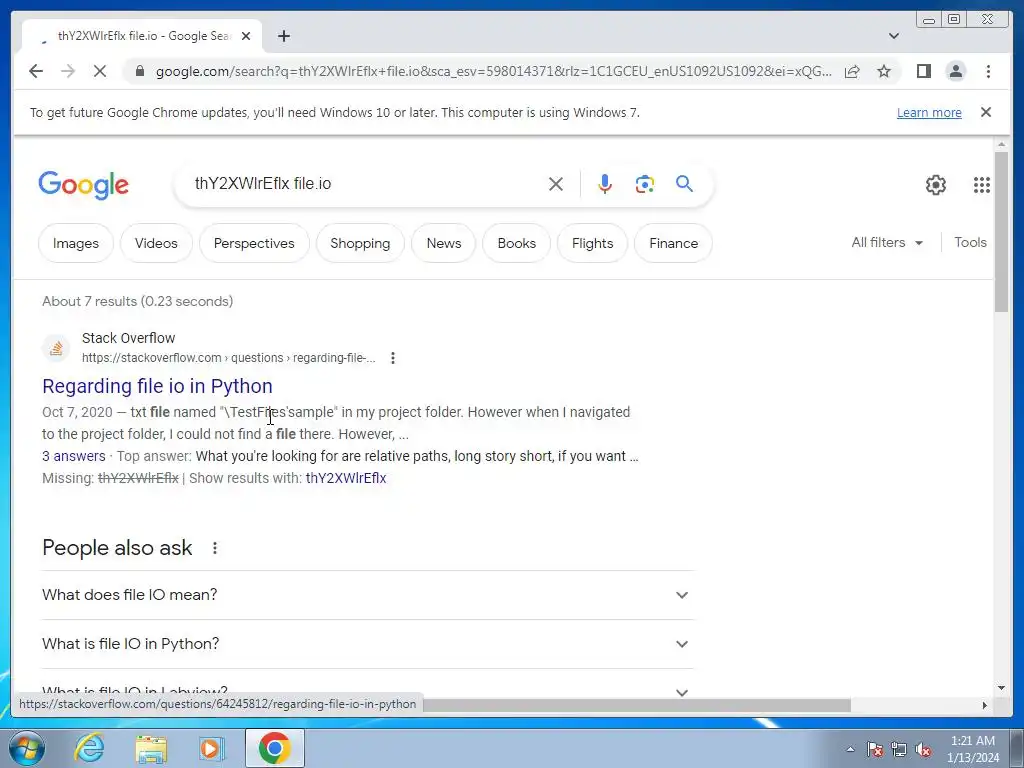
Task: Switch to the Perspectives results tab
Action: click(x=254, y=243)
